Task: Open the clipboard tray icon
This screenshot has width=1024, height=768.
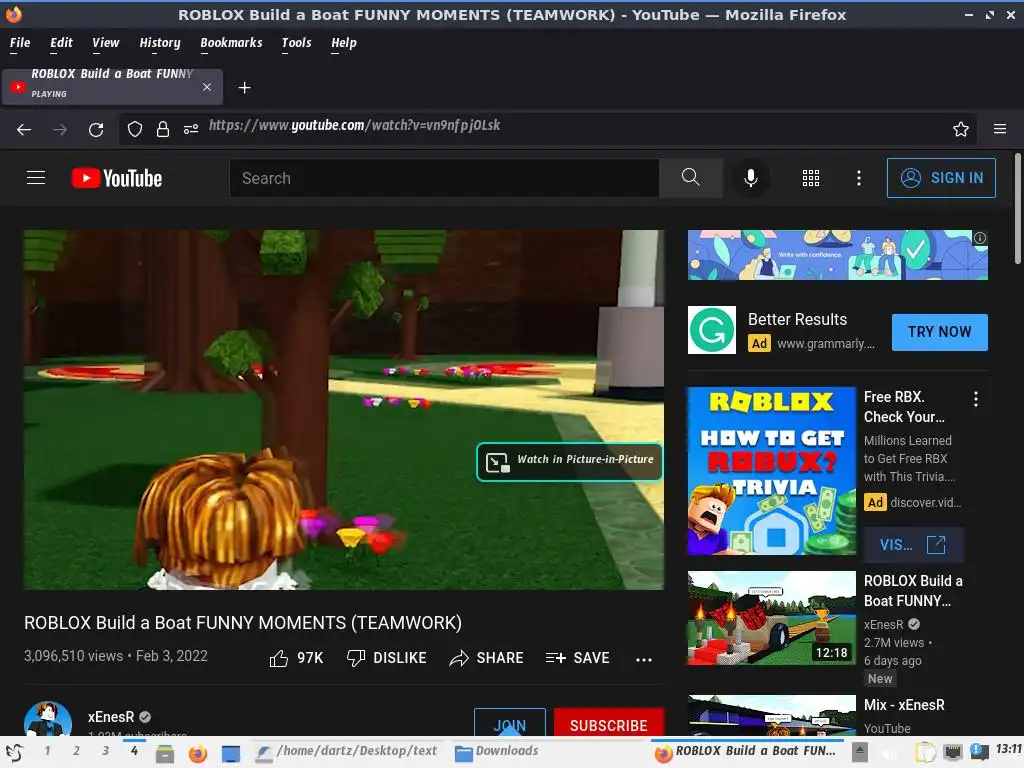Action: pyautogui.click(x=925, y=752)
